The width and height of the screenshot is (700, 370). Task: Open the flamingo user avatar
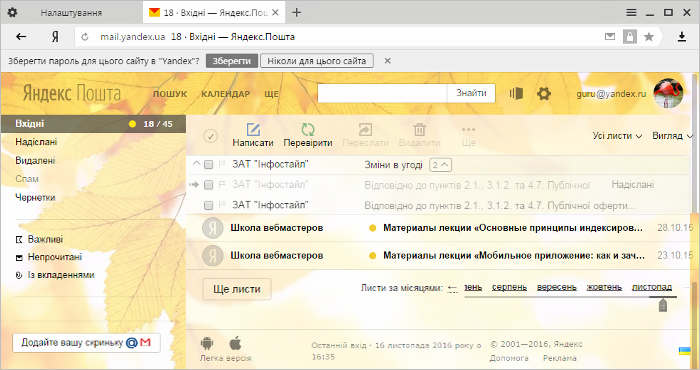668,93
